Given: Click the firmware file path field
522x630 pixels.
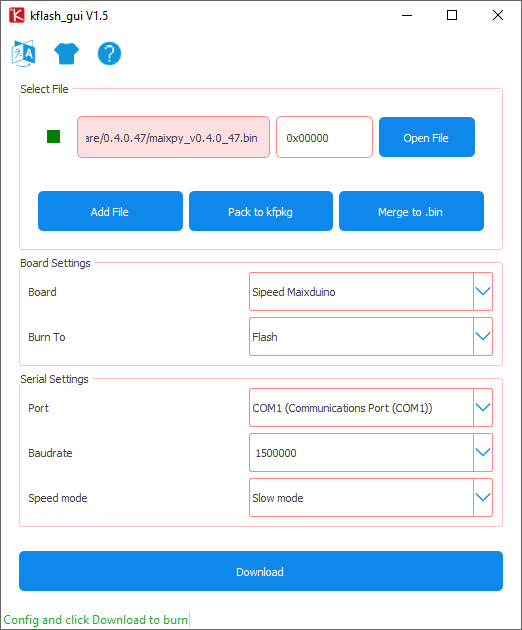Looking at the screenshot, I should coord(173,137).
